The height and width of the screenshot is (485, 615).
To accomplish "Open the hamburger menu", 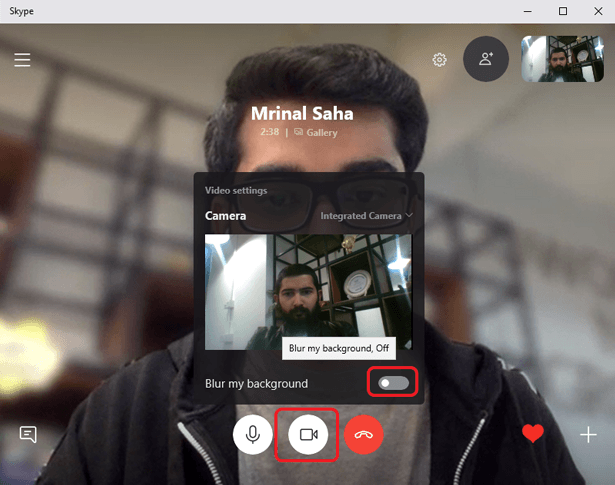I will pyautogui.click(x=22, y=60).
